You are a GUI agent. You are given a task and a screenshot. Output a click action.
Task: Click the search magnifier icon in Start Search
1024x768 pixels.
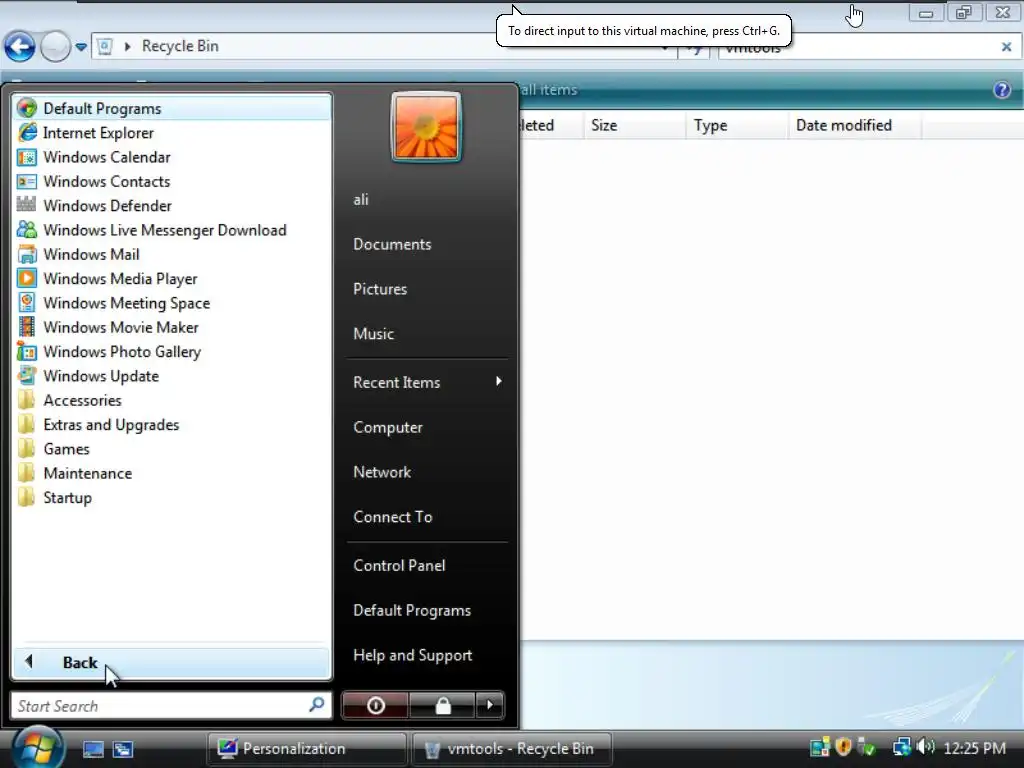pos(317,705)
